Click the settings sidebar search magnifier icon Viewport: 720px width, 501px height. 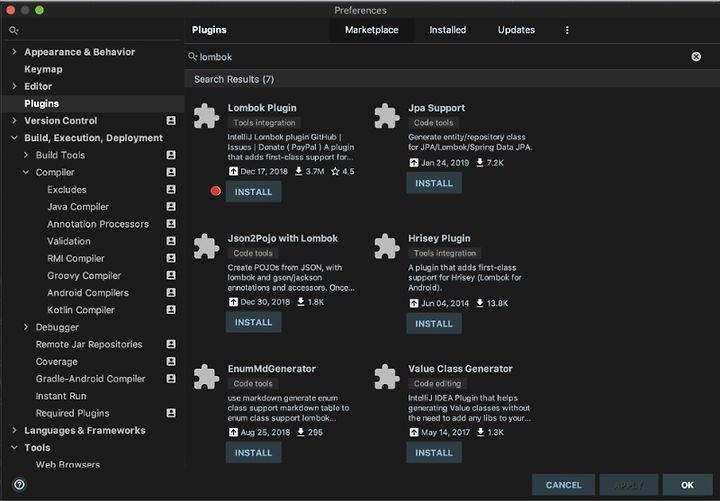coord(13,30)
